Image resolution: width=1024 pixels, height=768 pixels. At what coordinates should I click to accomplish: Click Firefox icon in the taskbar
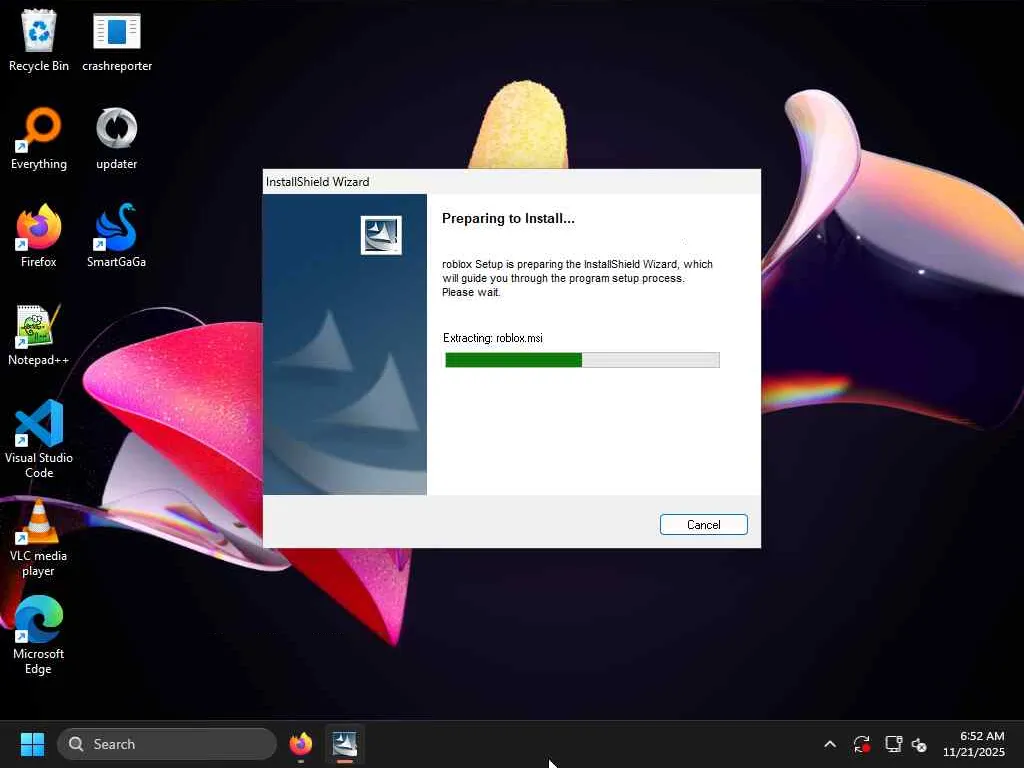[x=300, y=744]
